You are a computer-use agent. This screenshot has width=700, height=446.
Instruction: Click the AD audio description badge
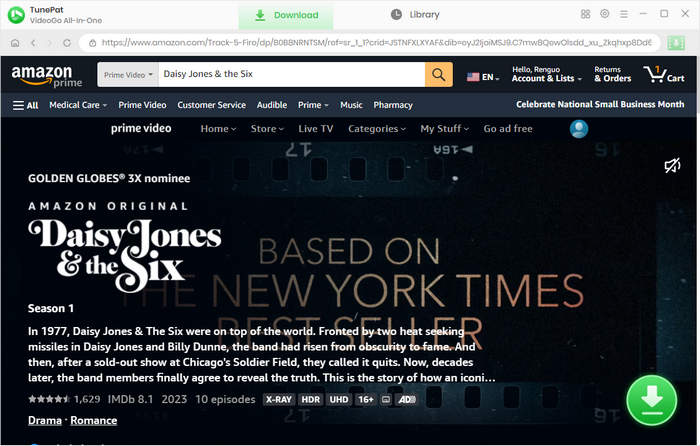point(407,400)
